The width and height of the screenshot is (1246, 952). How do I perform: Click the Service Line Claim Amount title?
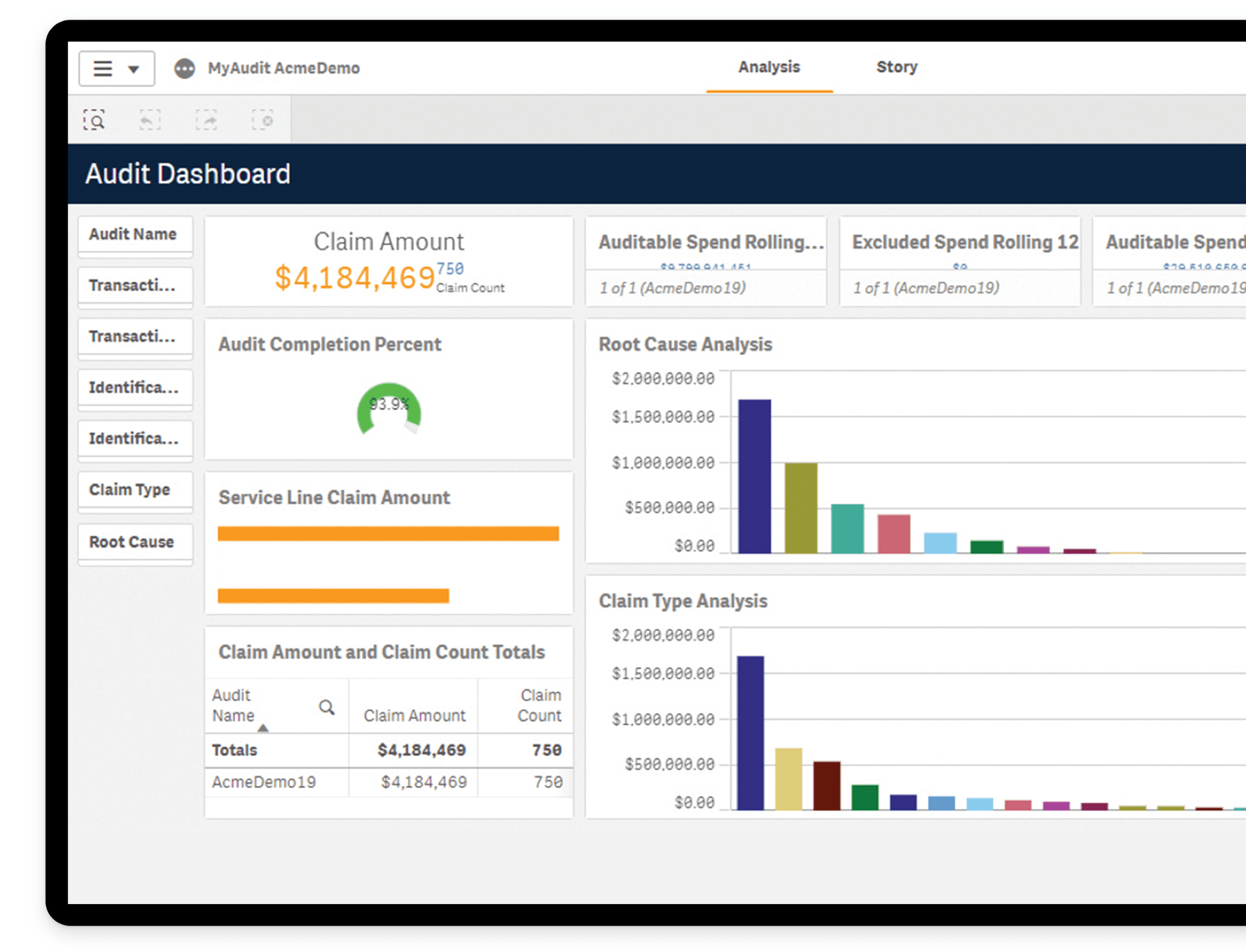click(x=334, y=497)
